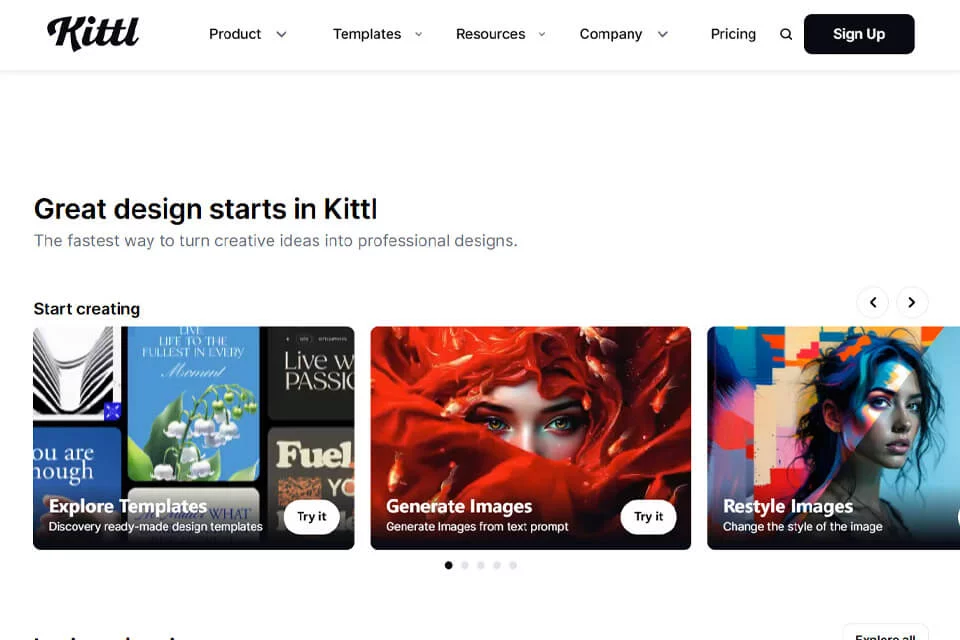The height and width of the screenshot is (640, 960).
Task: Select the second carousel pagination dot
Action: pos(465,565)
